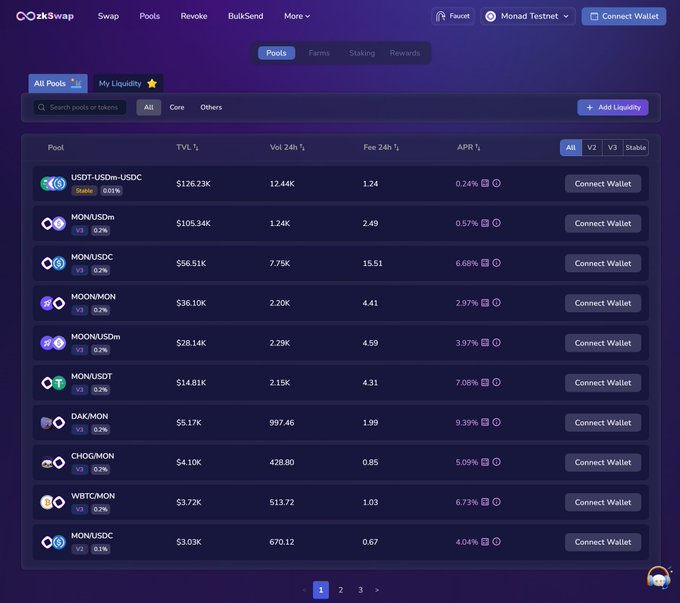Image resolution: width=680 pixels, height=603 pixels.
Task: Filter pools by Core
Action: 177,107
